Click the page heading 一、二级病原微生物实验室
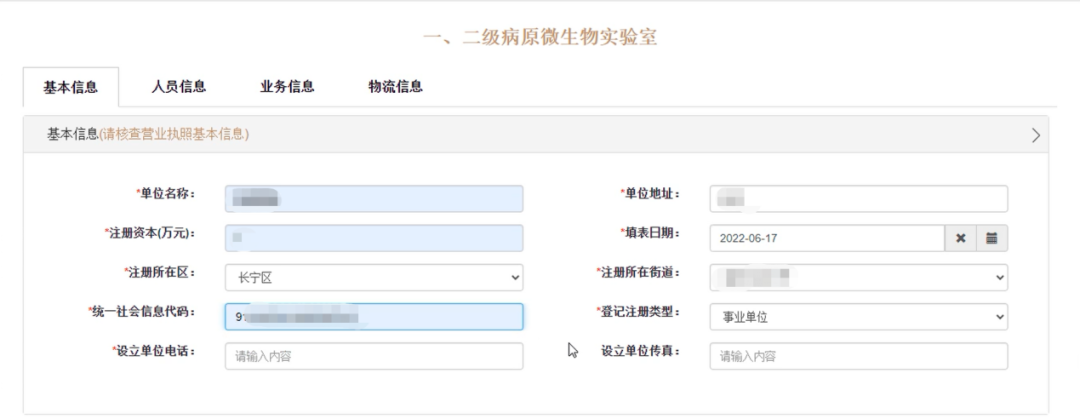This screenshot has height=419, width=1080. (x=540, y=37)
